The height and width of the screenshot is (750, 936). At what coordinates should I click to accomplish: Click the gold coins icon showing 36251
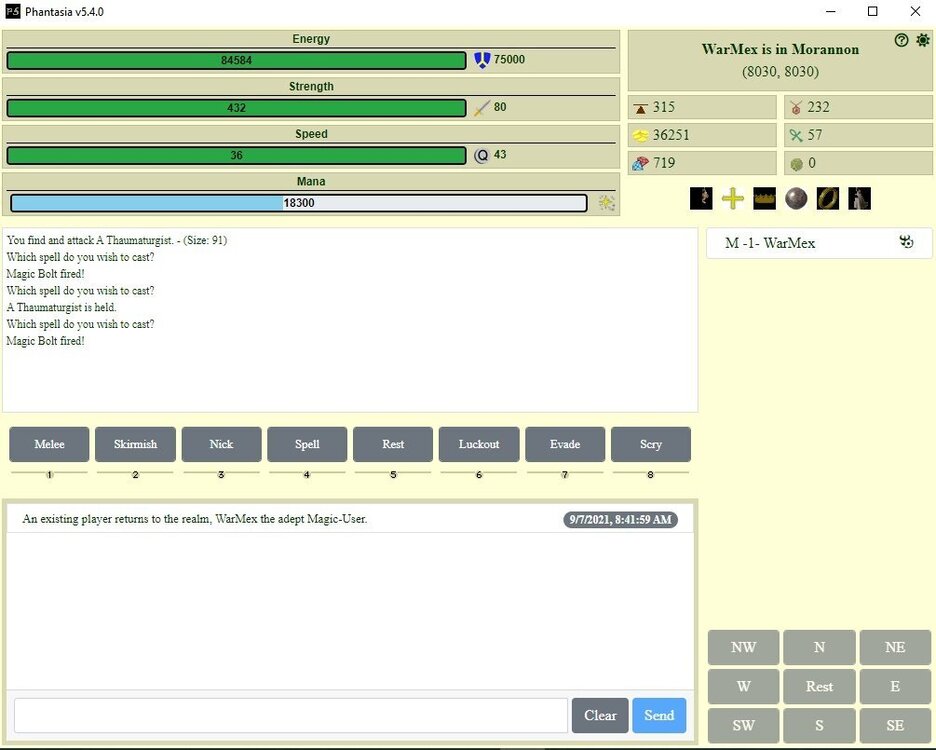point(640,135)
